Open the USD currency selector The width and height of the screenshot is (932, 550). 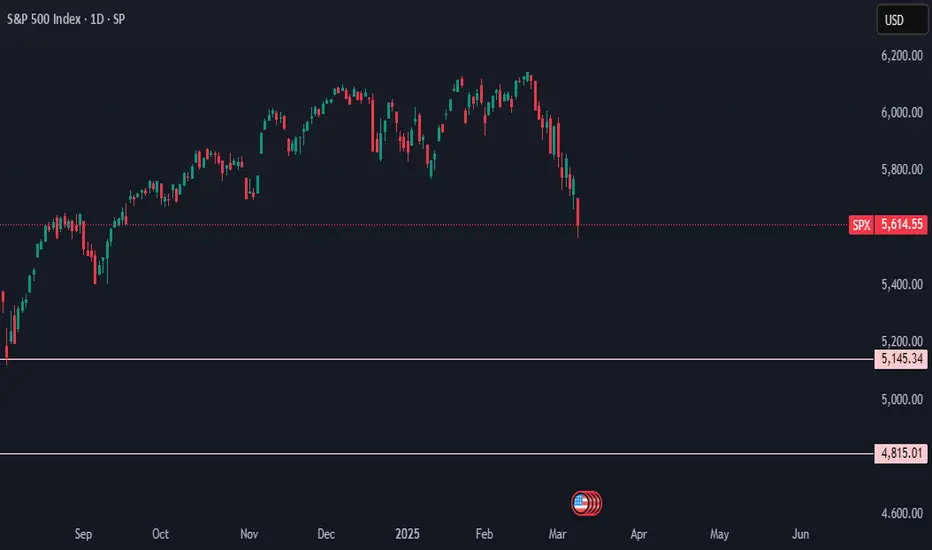(902, 20)
